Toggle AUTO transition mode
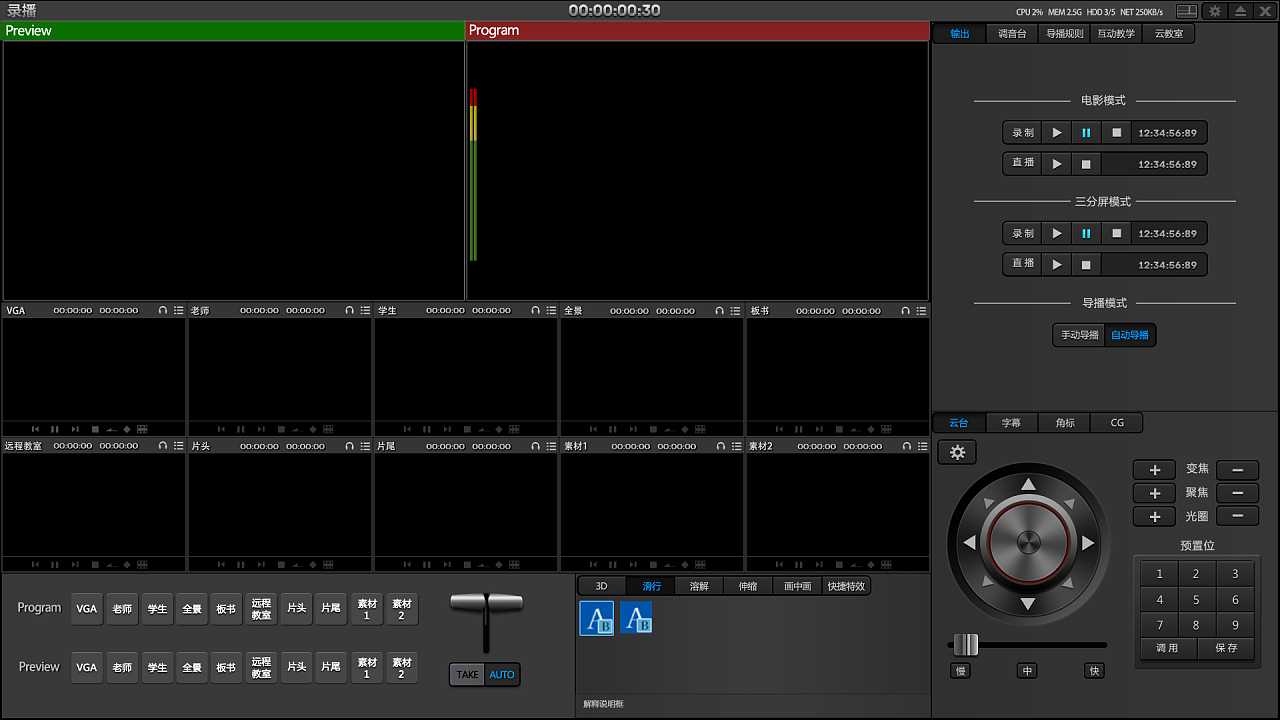This screenshot has width=1280, height=720. point(502,674)
